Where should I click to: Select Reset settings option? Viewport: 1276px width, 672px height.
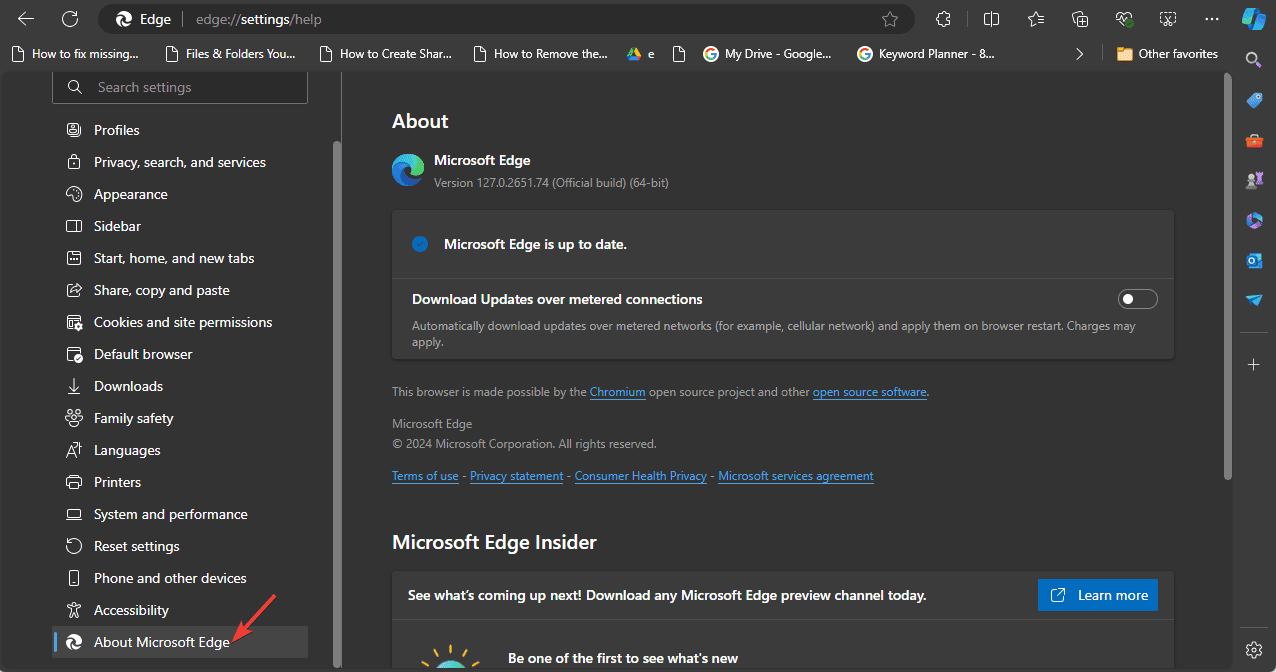tap(180, 546)
